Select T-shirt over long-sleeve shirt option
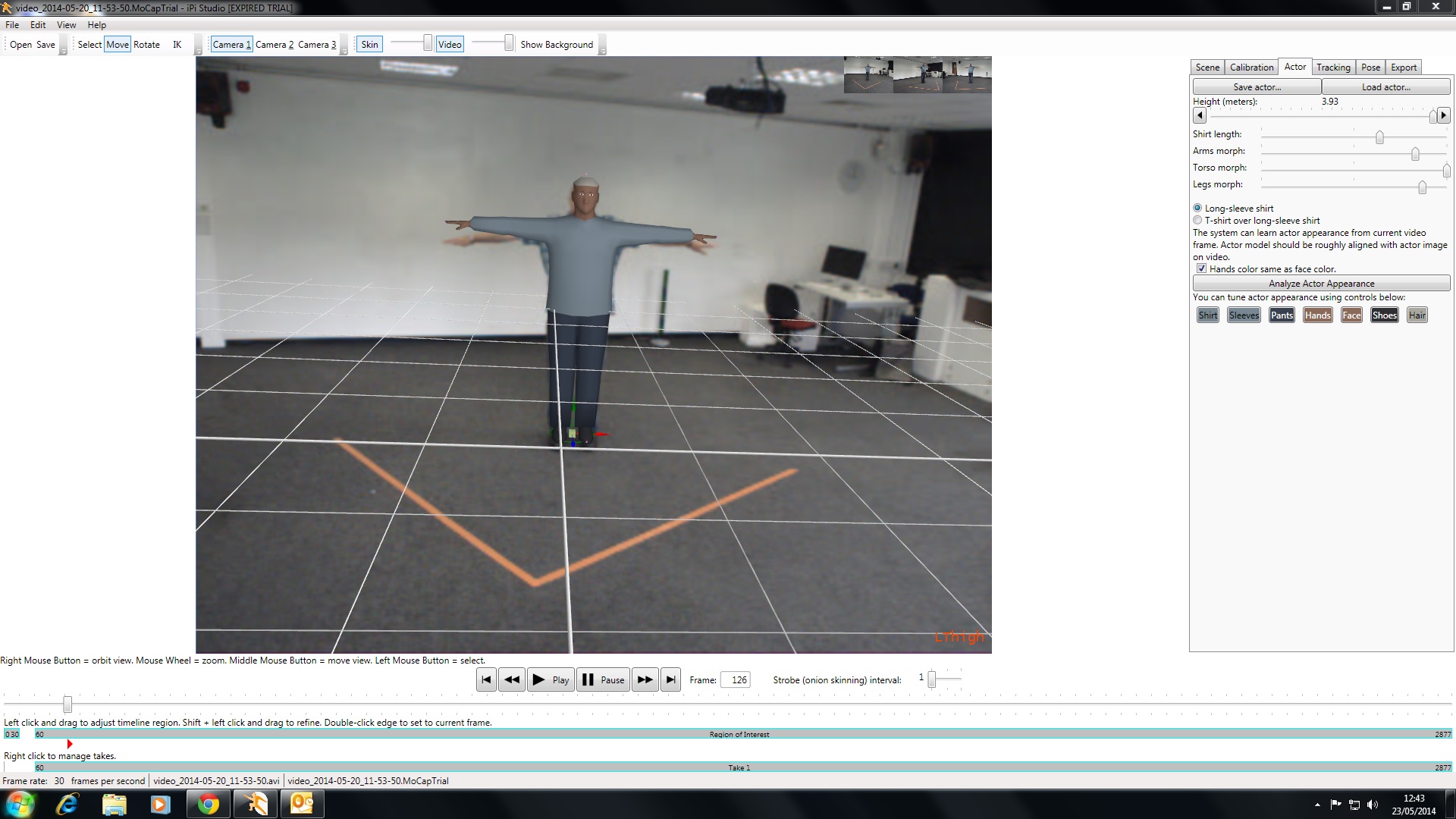The height and width of the screenshot is (819, 1456). [1197, 221]
